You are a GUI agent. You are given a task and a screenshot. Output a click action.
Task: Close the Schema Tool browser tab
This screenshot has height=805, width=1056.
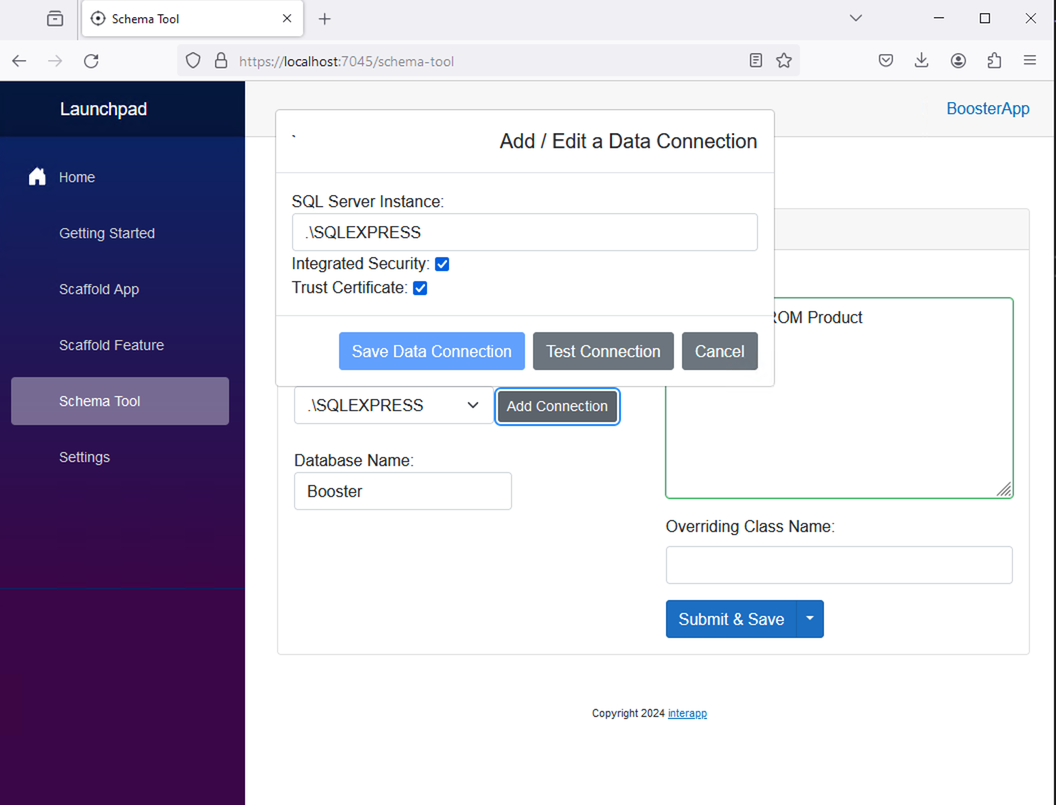click(x=287, y=18)
